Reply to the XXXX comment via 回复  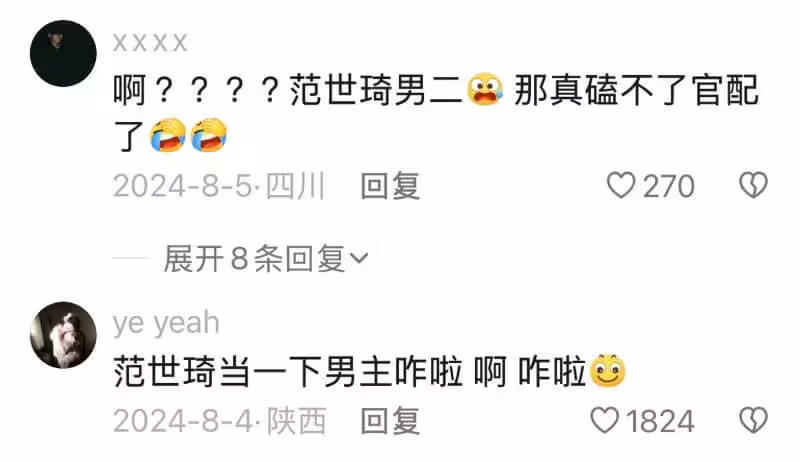tap(390, 185)
